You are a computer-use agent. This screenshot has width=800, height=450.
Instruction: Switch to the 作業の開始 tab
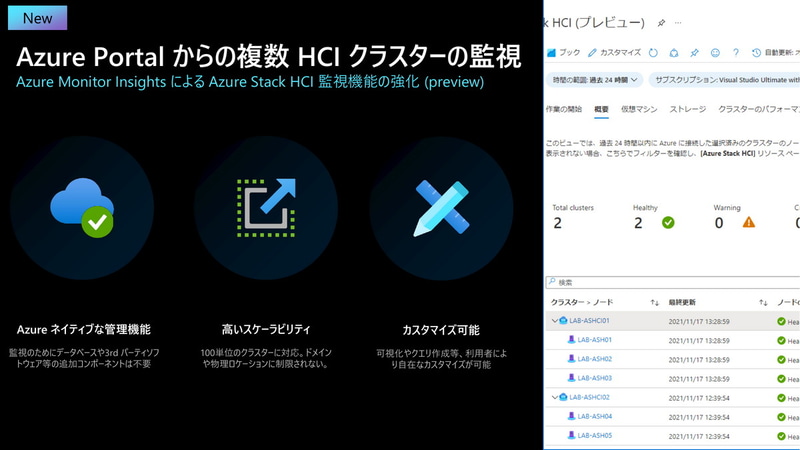click(x=564, y=109)
